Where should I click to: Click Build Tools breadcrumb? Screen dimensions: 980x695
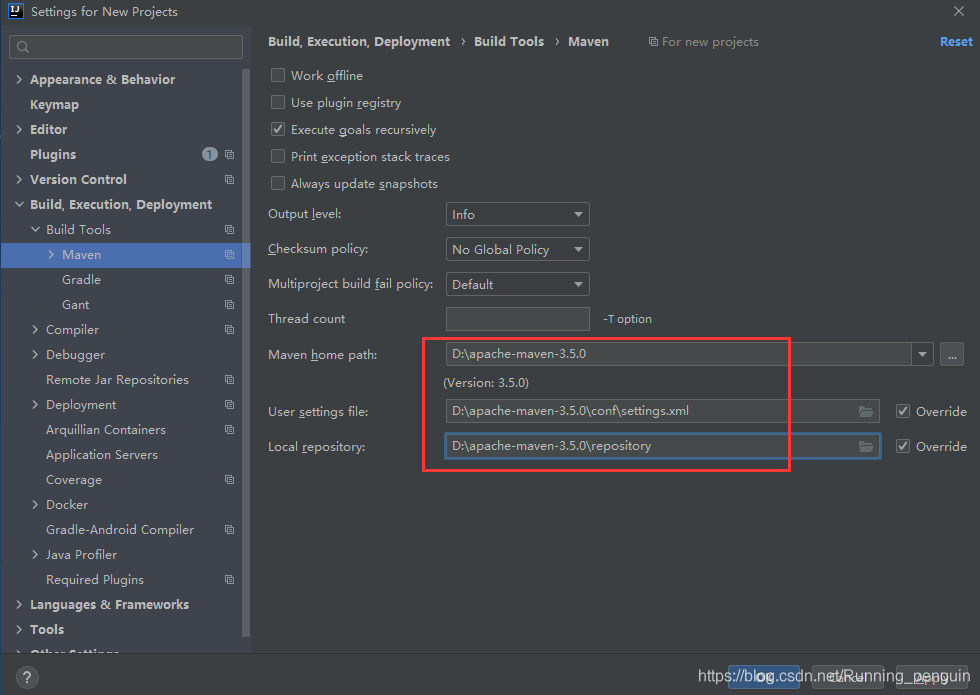pyautogui.click(x=509, y=42)
